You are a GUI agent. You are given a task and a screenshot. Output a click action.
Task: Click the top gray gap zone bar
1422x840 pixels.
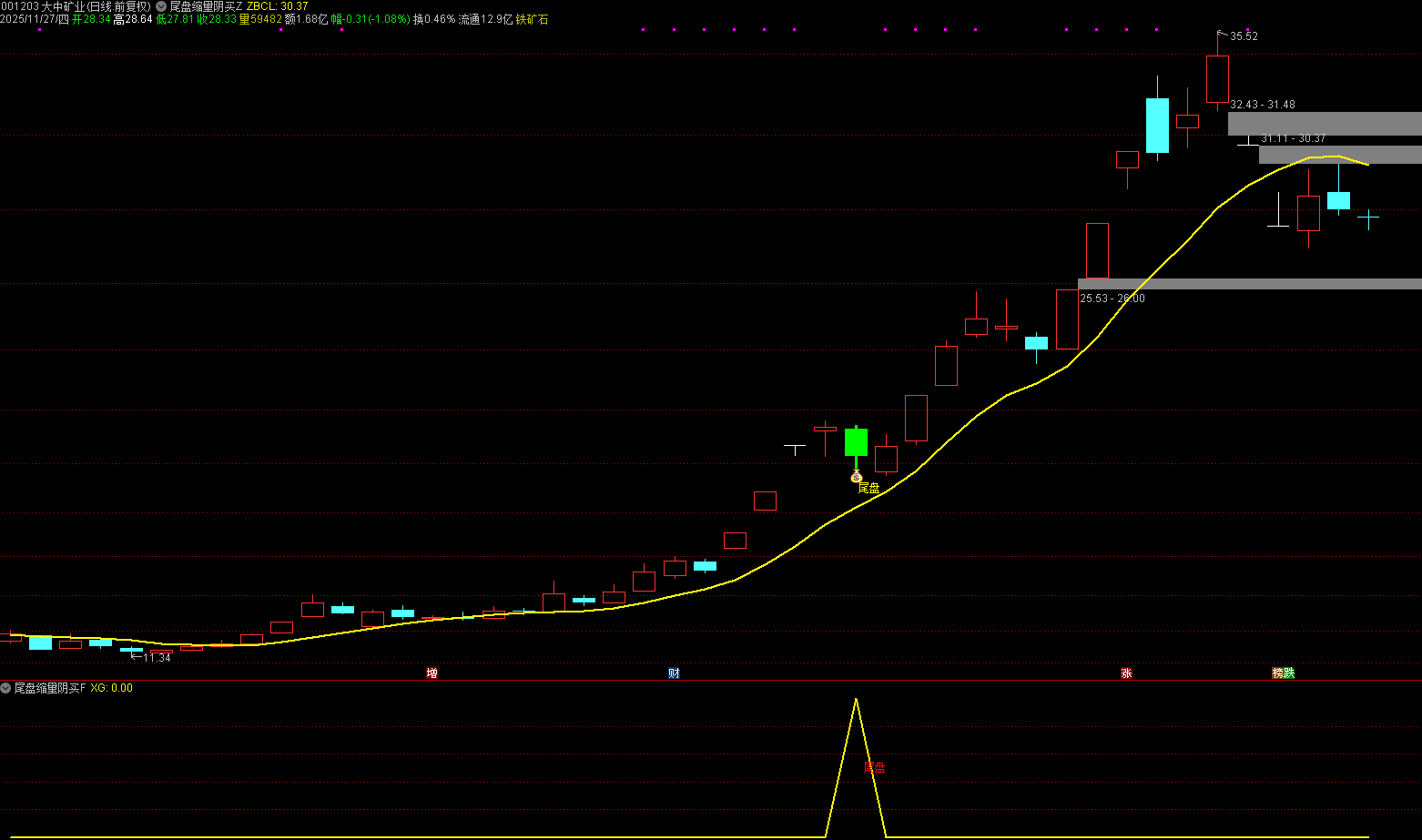tap(1325, 124)
